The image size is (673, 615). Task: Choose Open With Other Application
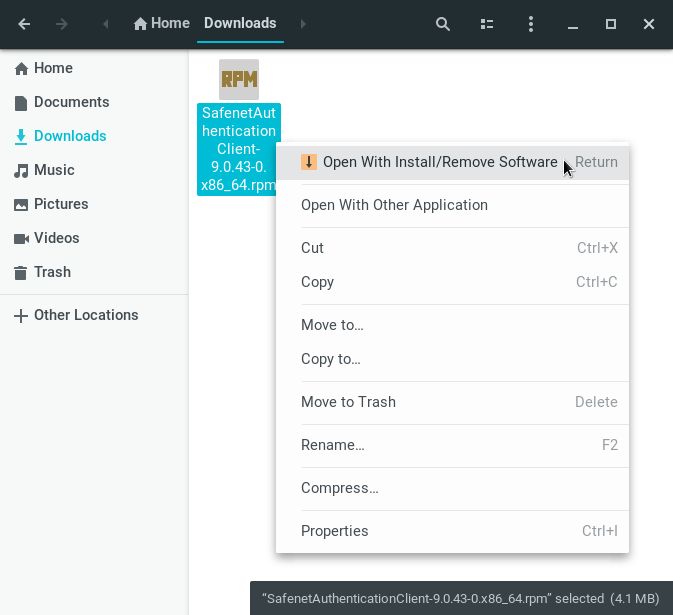click(452, 205)
